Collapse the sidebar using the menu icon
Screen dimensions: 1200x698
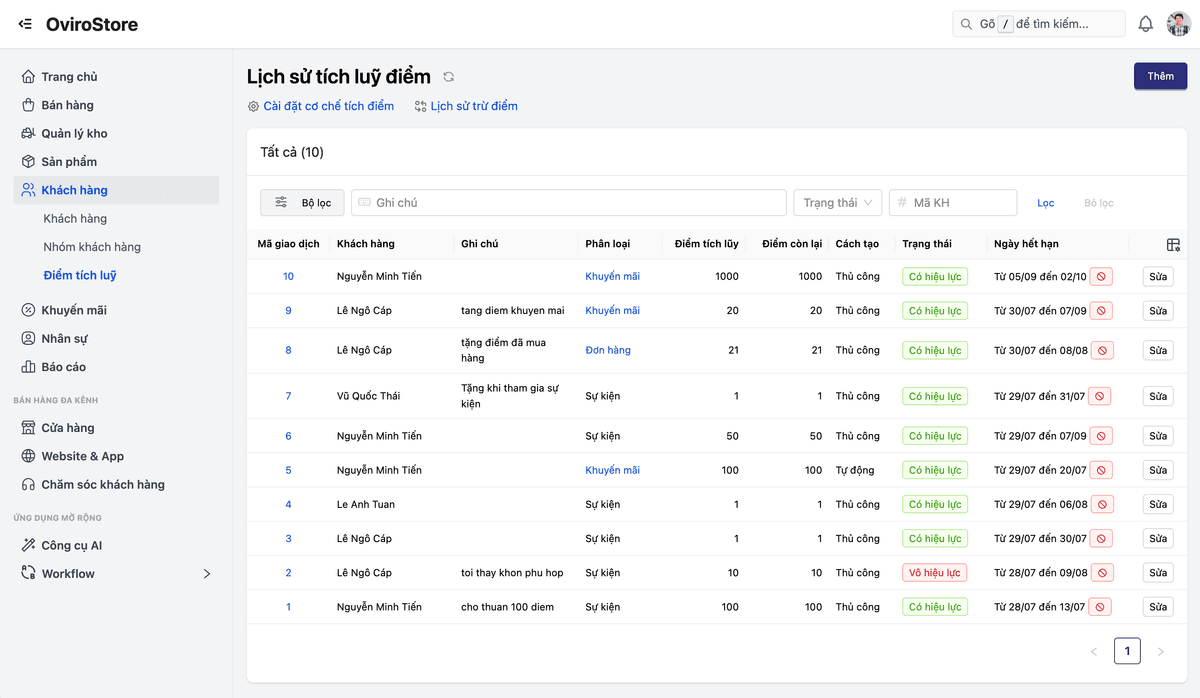(25, 24)
